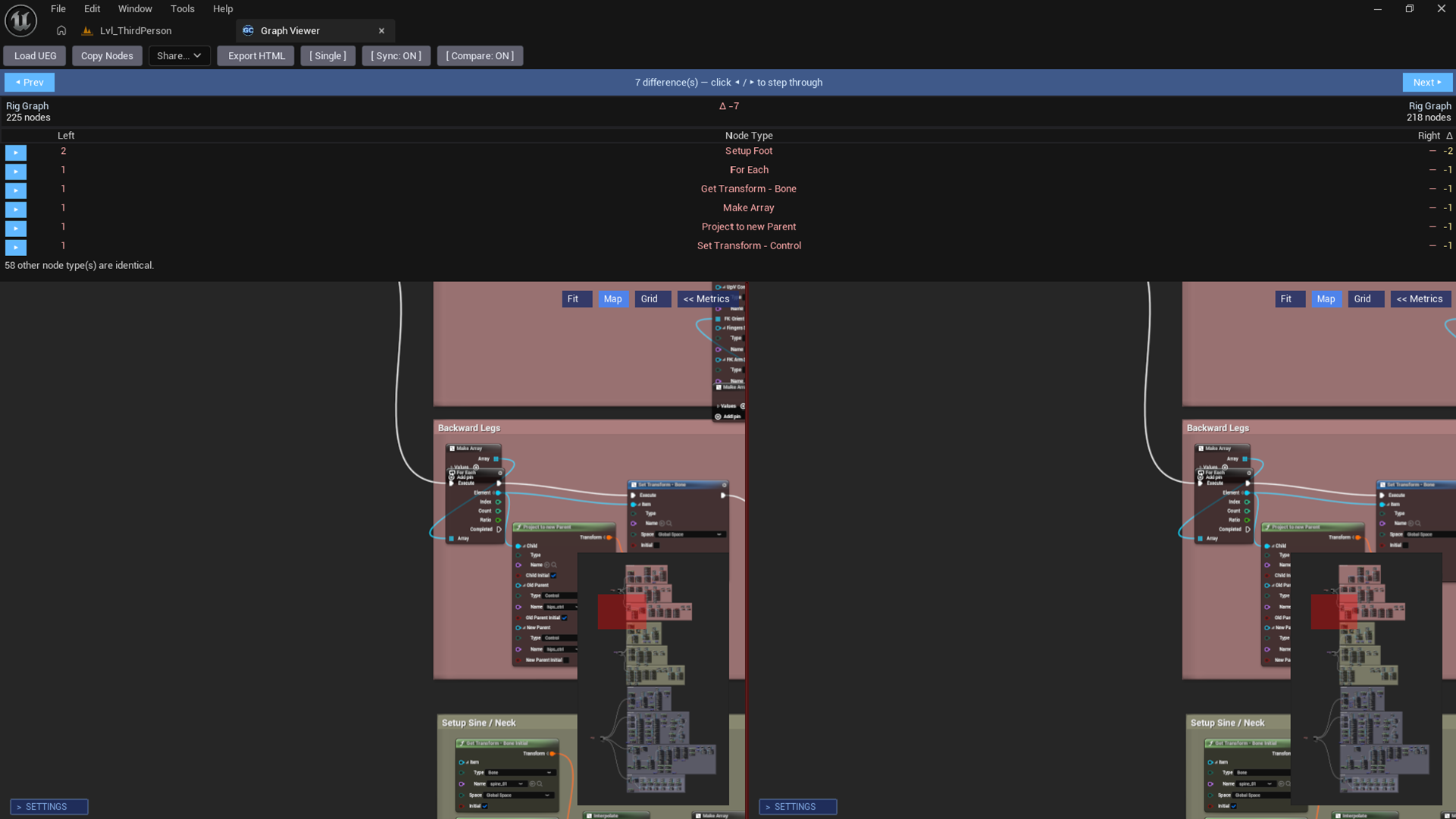The image size is (1456, 819).
Task: Expand left SETTINGS panel
Action: 49,807
